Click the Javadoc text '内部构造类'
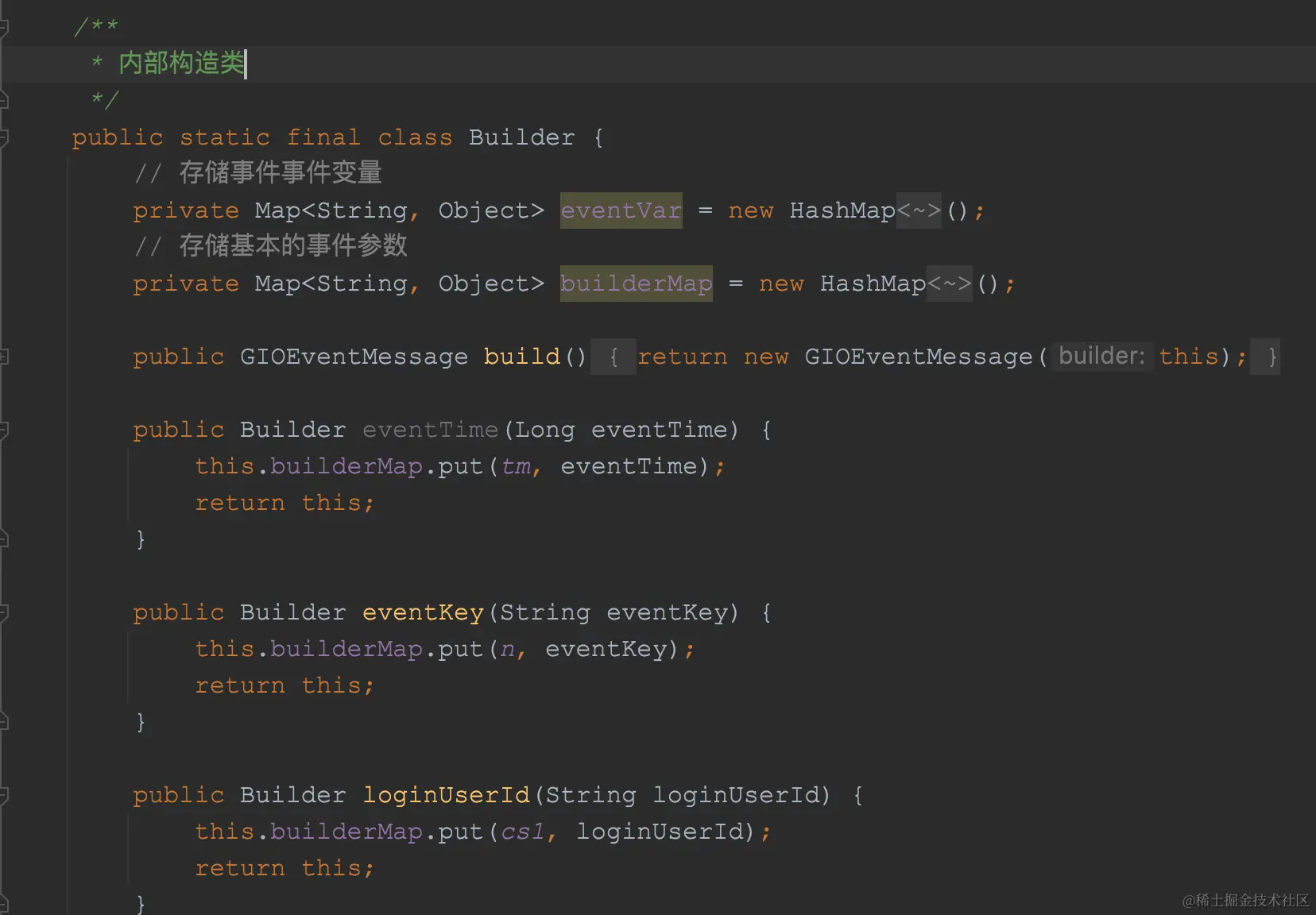This screenshot has width=1316, height=915. coord(181,63)
